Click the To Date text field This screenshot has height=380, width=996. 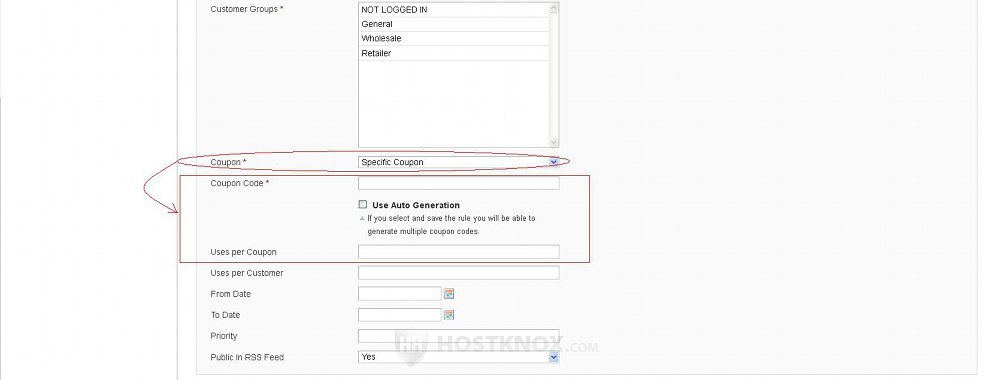400,315
